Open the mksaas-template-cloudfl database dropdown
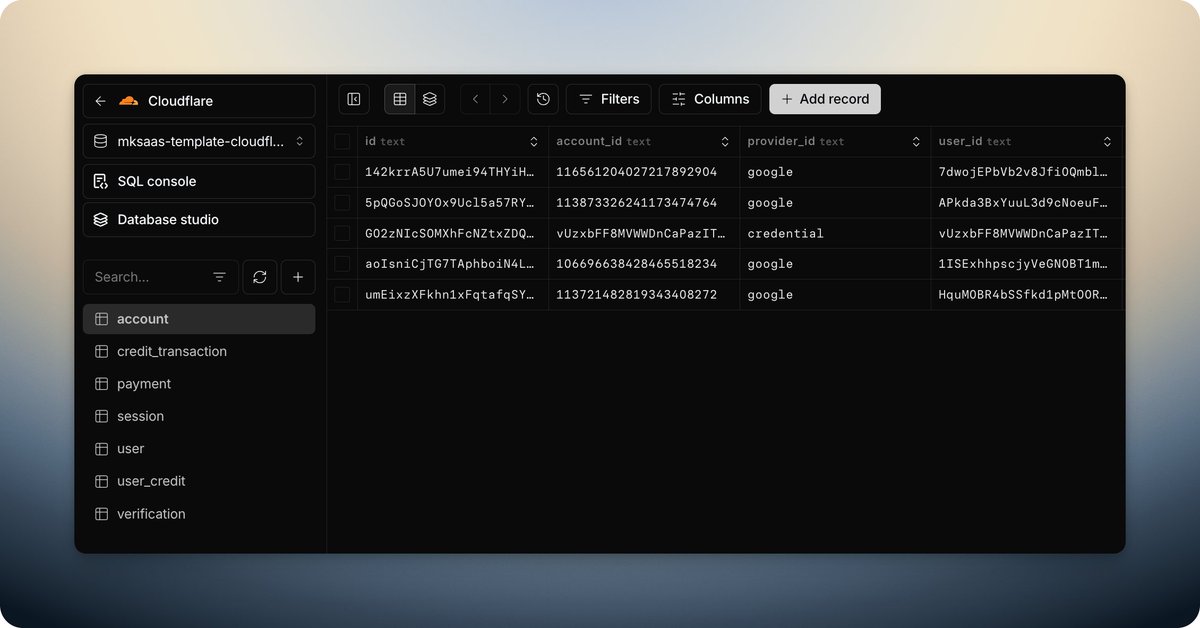 (x=199, y=141)
